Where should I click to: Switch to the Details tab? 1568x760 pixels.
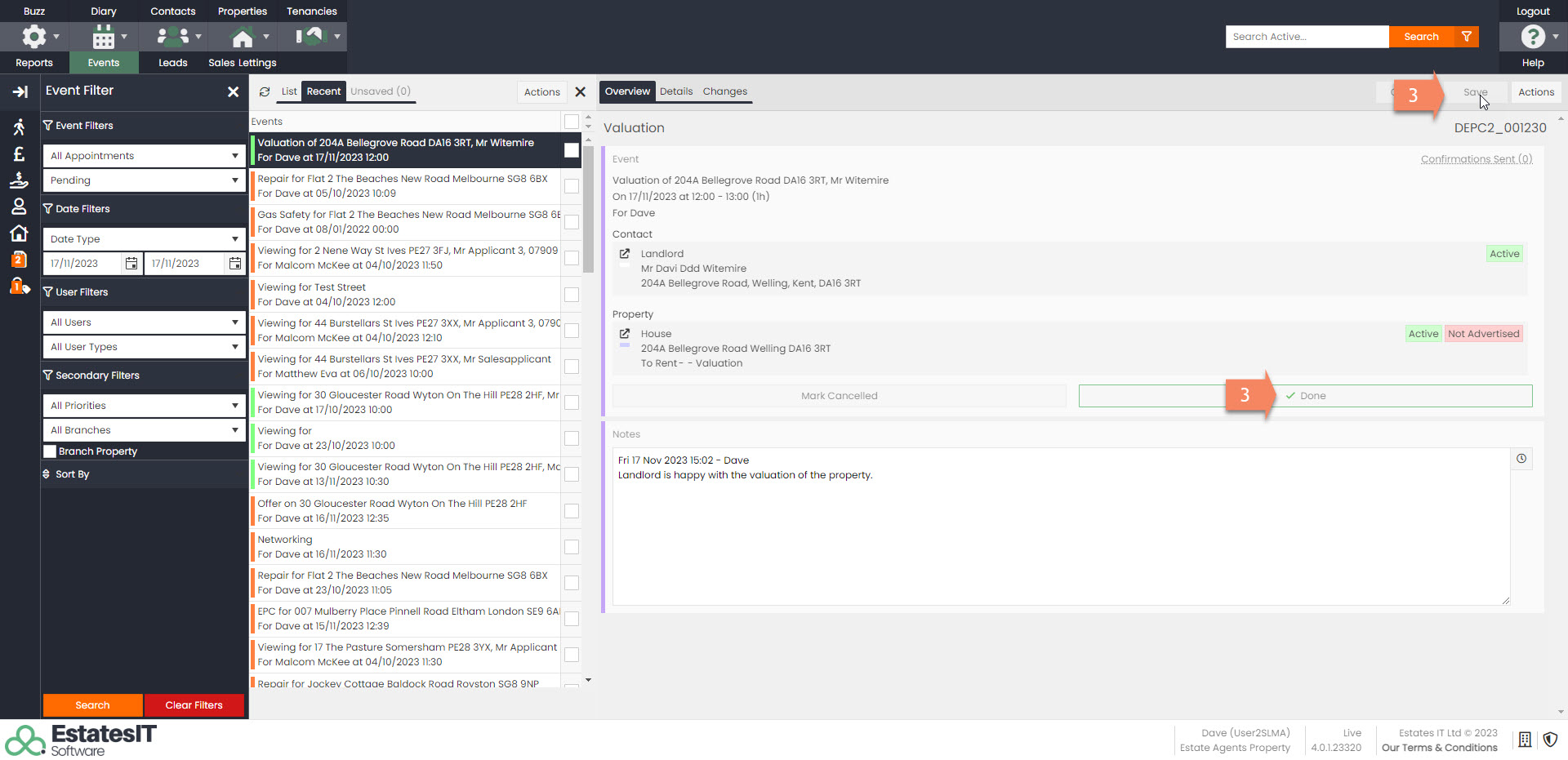(x=675, y=91)
